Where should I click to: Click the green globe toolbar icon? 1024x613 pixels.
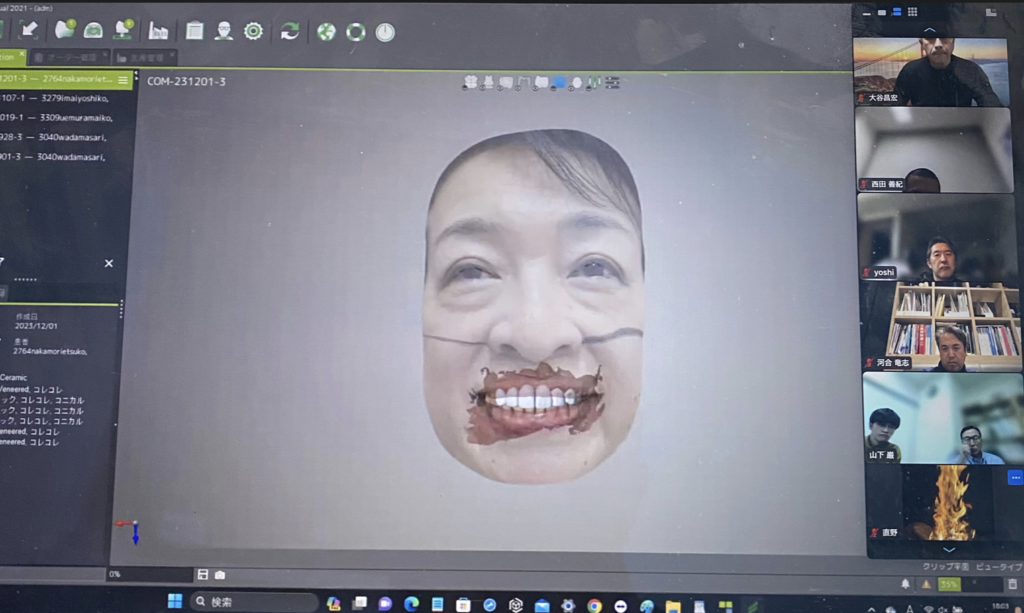click(326, 32)
